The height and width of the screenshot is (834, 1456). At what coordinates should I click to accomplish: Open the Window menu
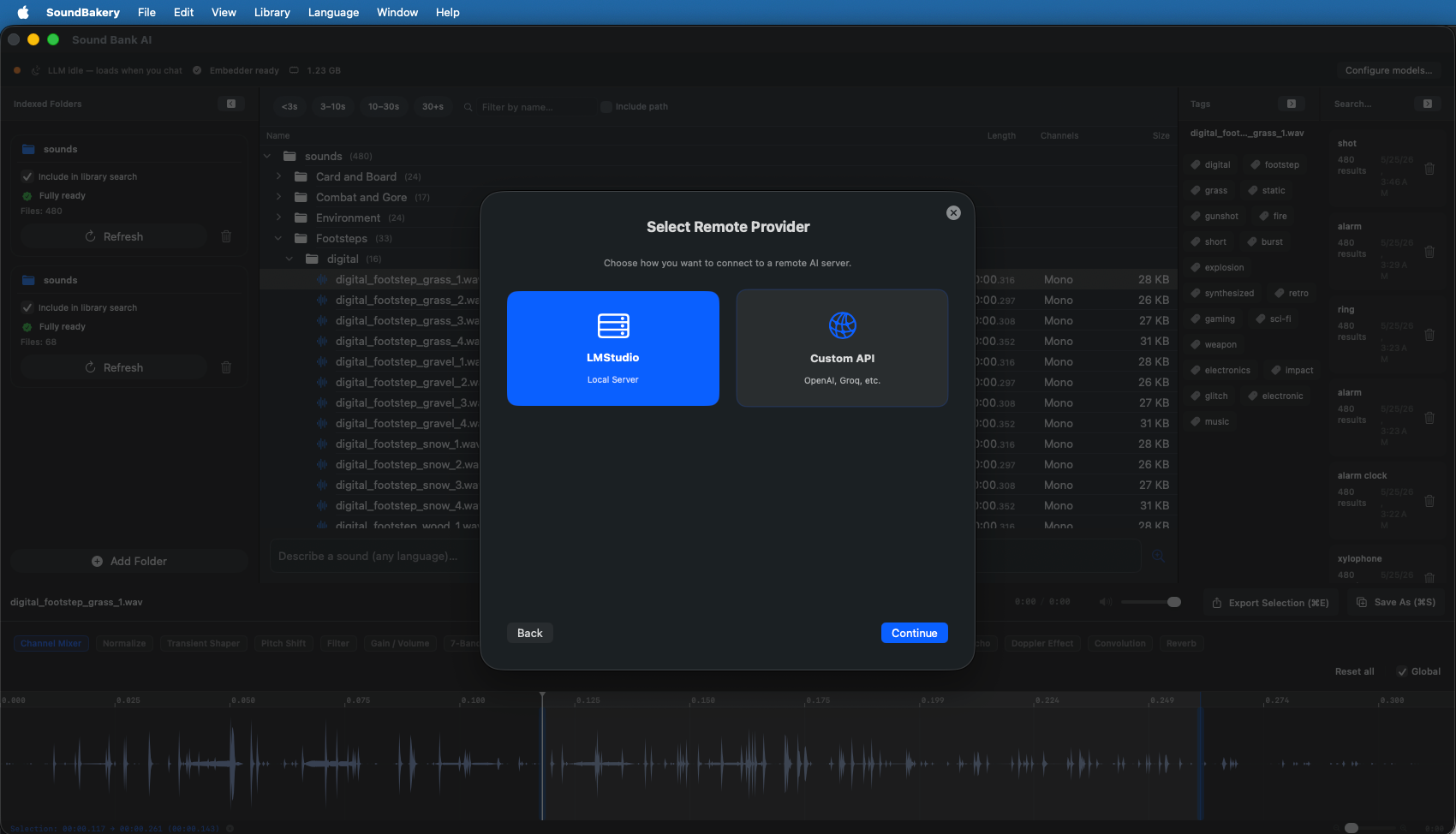point(397,12)
